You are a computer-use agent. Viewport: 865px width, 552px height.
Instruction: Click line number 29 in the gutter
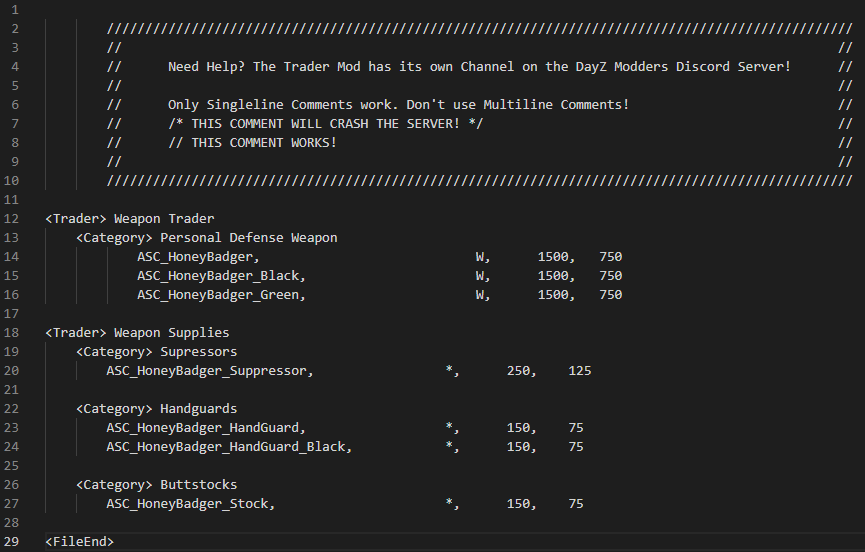14,541
